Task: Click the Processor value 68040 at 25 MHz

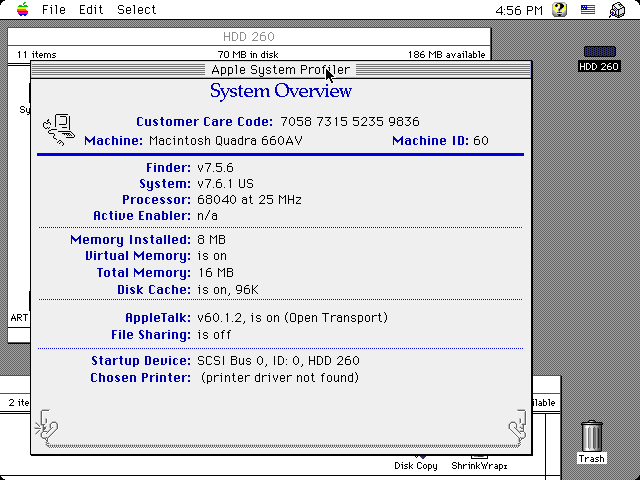Action: click(x=249, y=200)
